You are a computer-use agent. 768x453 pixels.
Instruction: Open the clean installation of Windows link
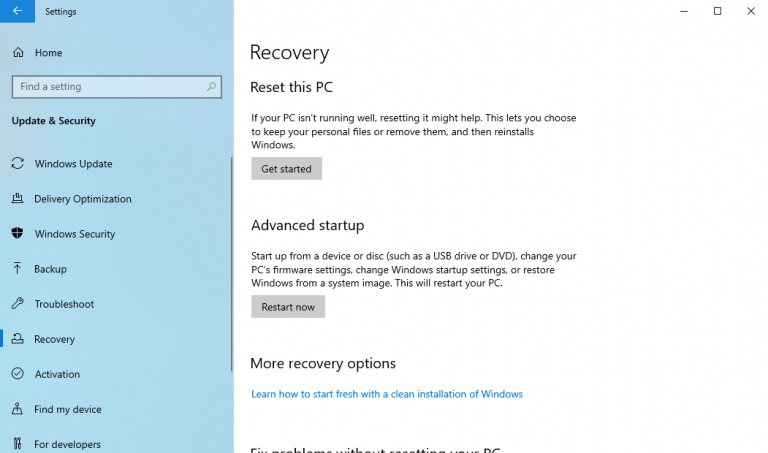[x=387, y=394]
